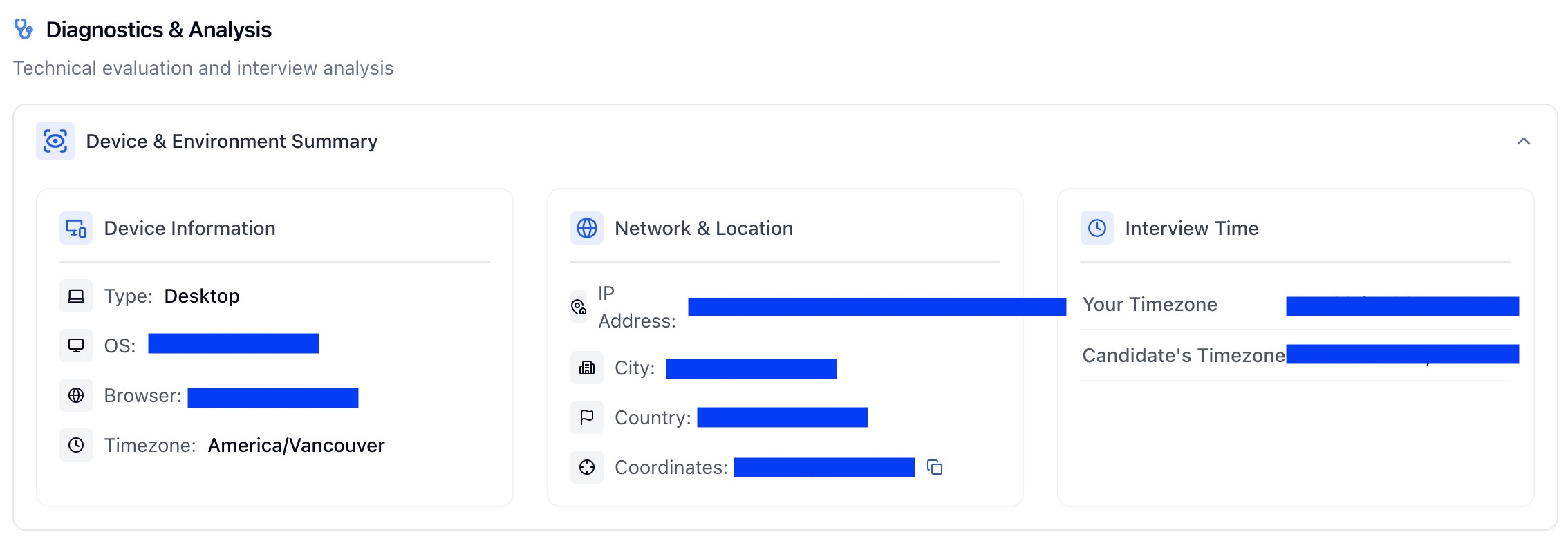Click the building icon beside City
The height and width of the screenshot is (550, 1568).
tap(587, 368)
